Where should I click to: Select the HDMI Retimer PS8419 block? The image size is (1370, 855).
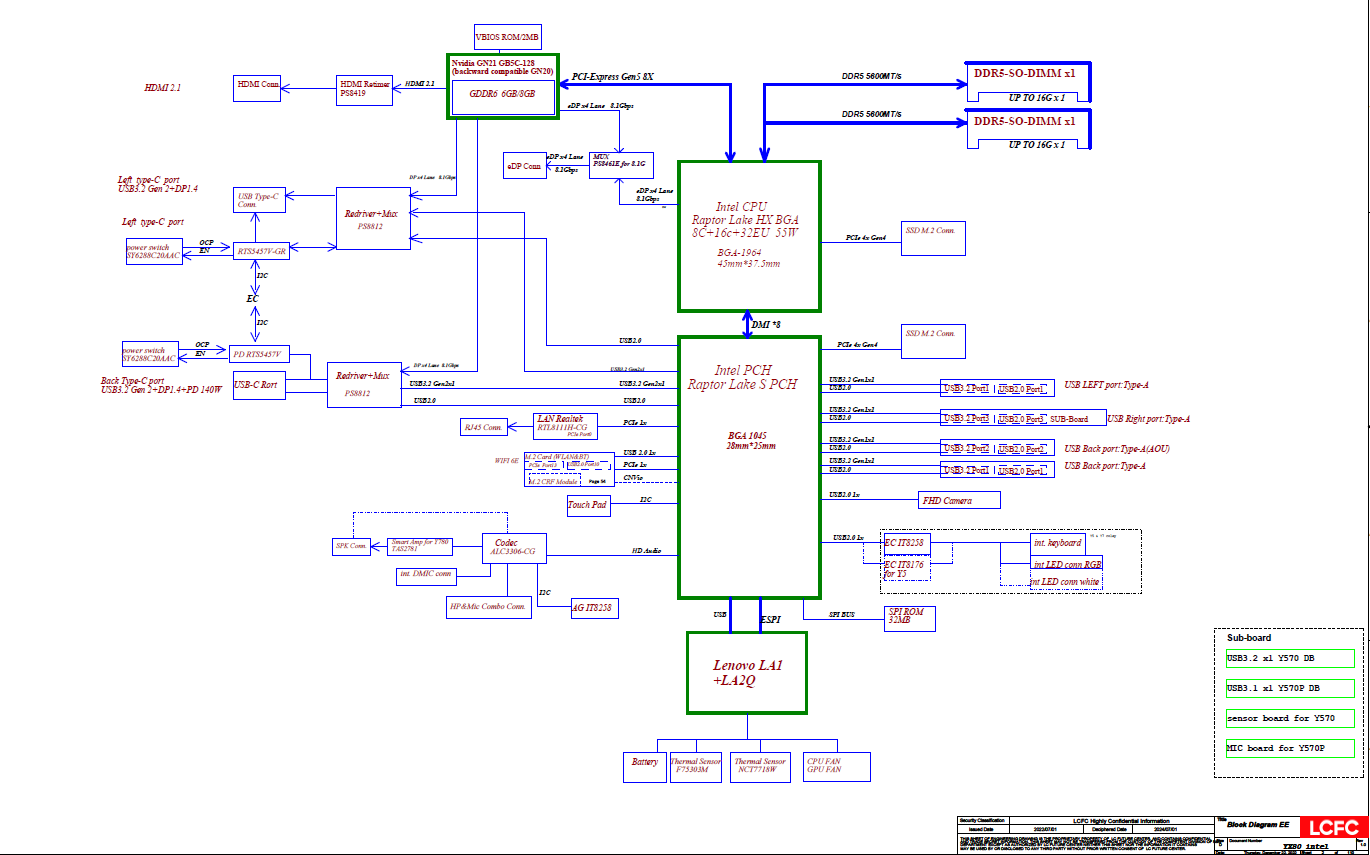[x=365, y=89]
